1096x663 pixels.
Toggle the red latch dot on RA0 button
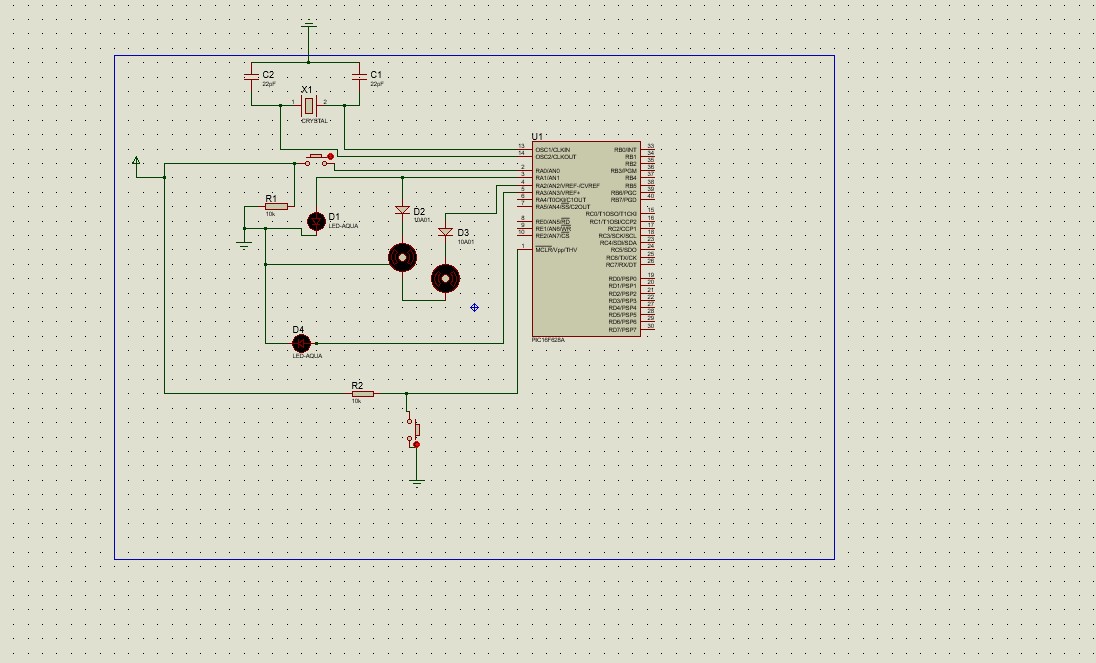click(331, 156)
